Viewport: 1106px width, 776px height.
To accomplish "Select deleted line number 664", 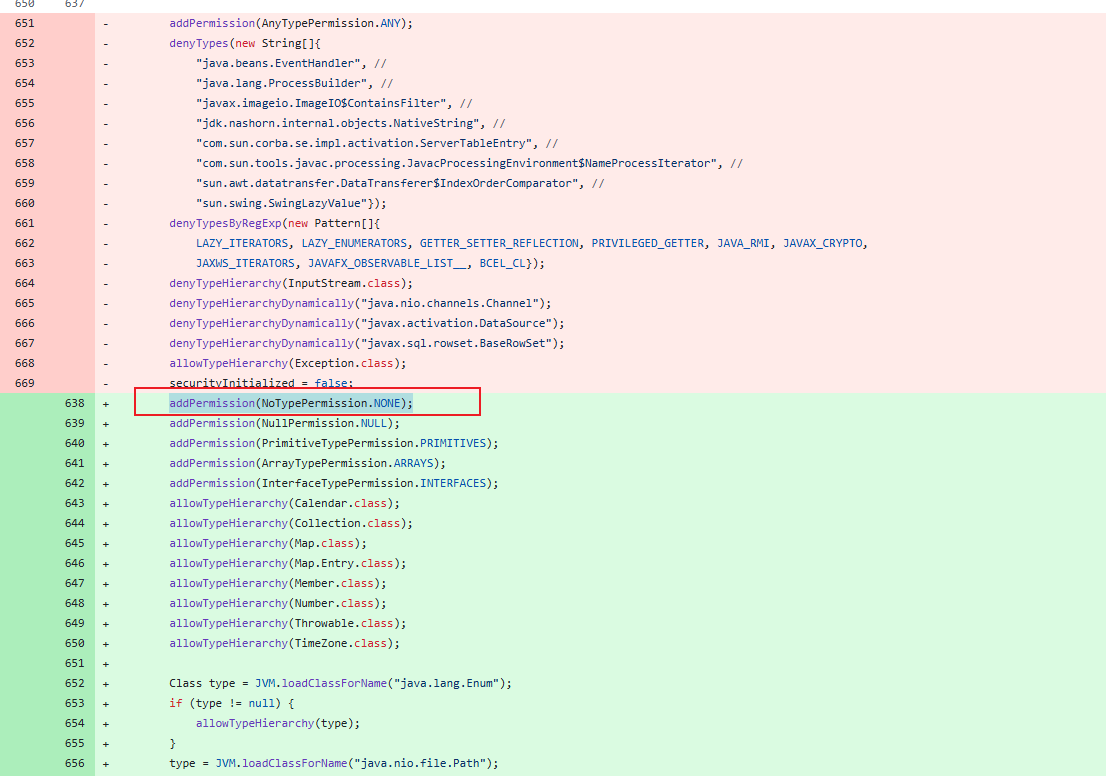I will 25,284.
